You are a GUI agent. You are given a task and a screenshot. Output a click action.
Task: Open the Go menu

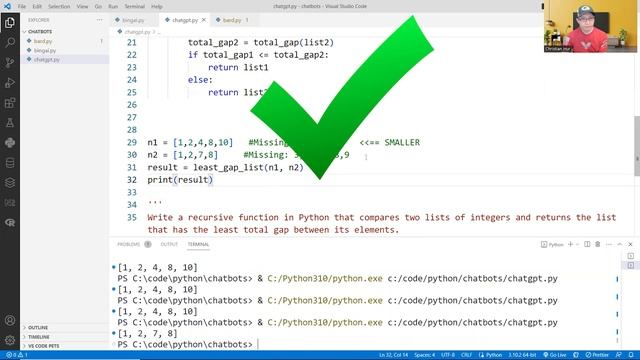(x=98, y=6)
